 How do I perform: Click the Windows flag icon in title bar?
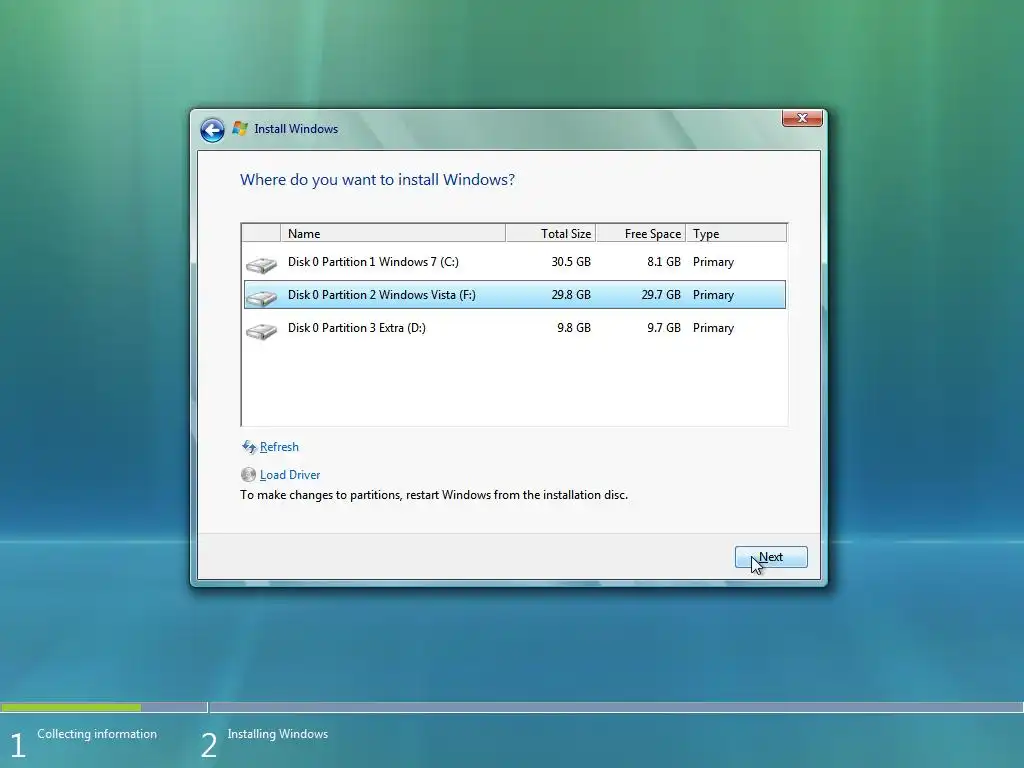[x=240, y=129]
